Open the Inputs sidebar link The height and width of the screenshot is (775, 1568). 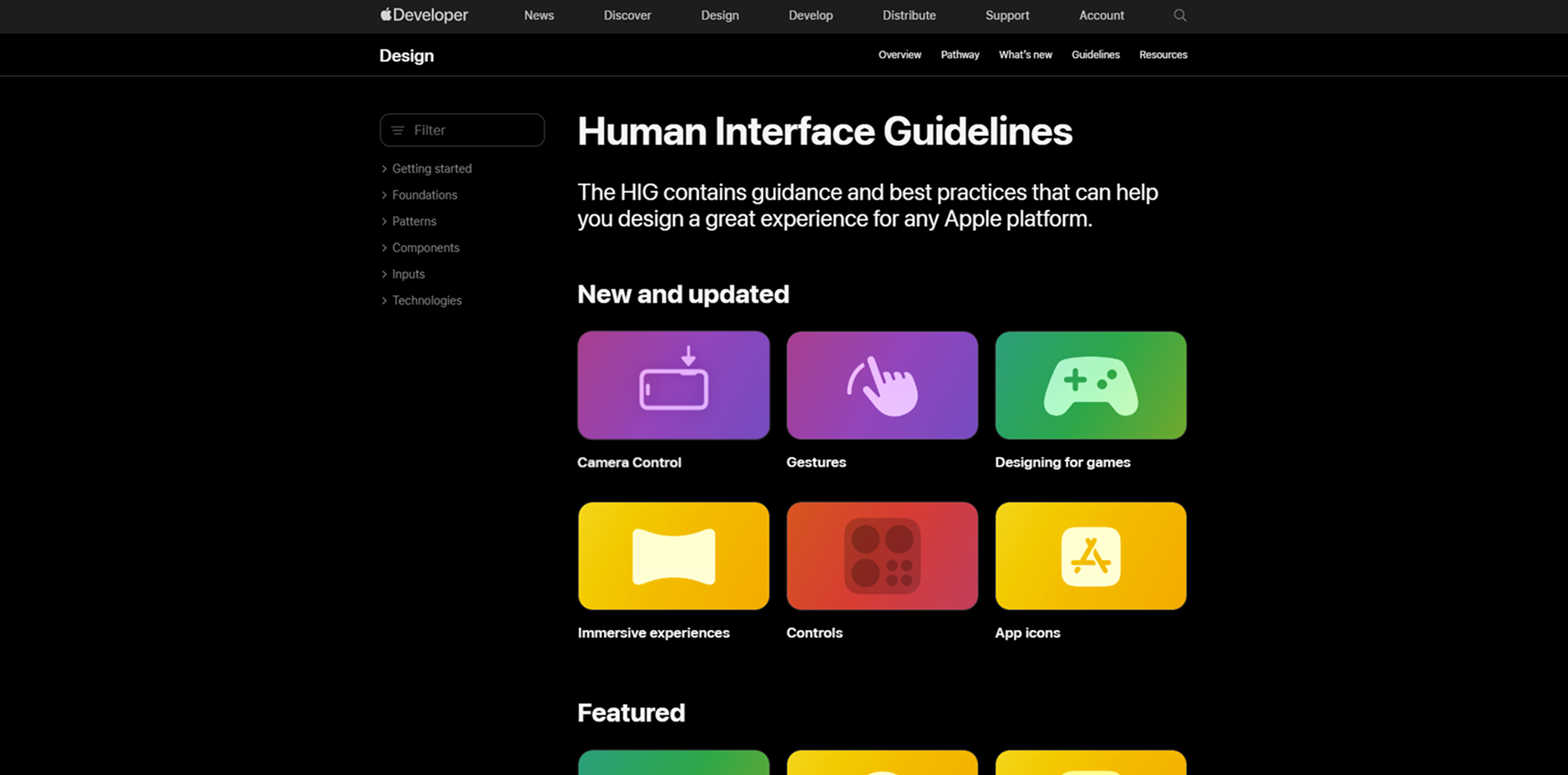click(x=408, y=274)
